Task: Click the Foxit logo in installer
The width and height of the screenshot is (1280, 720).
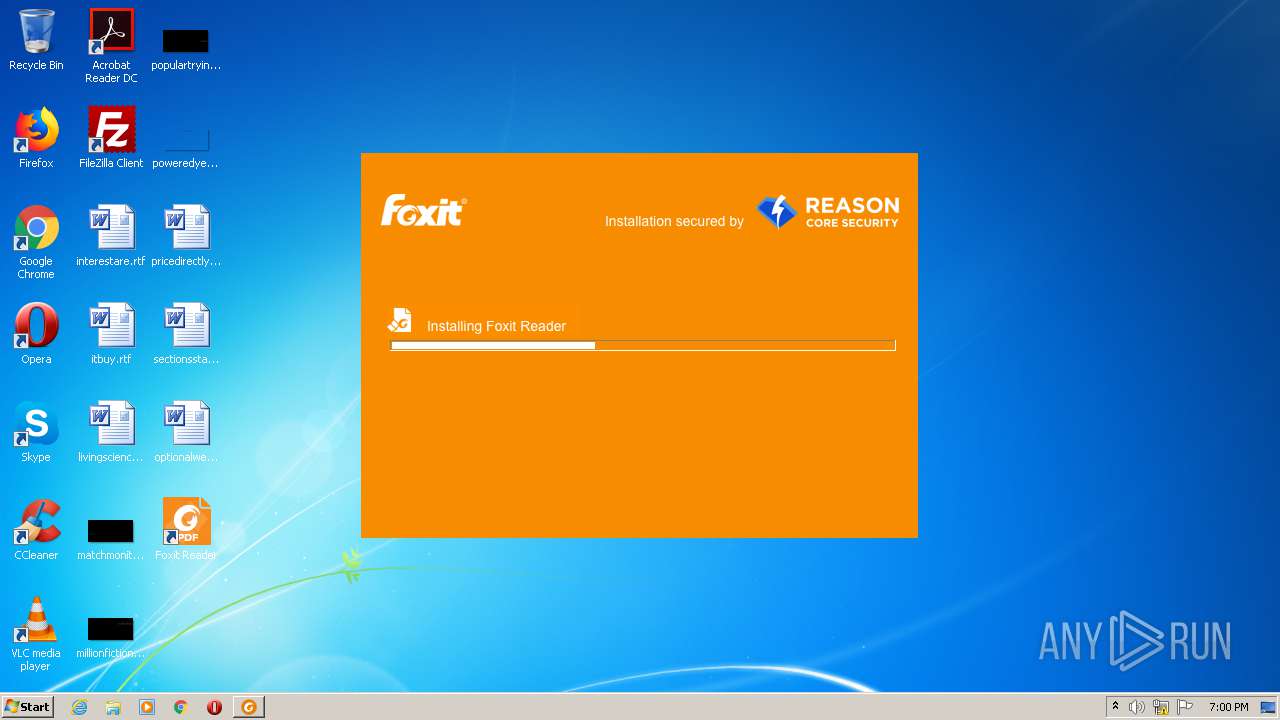Action: [424, 211]
